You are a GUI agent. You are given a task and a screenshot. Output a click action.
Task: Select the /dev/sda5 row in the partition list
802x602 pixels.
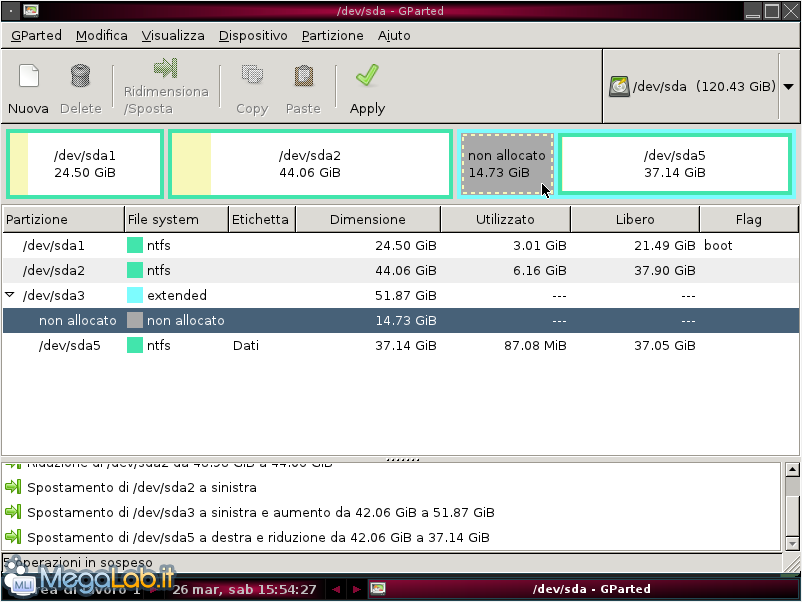click(401, 346)
